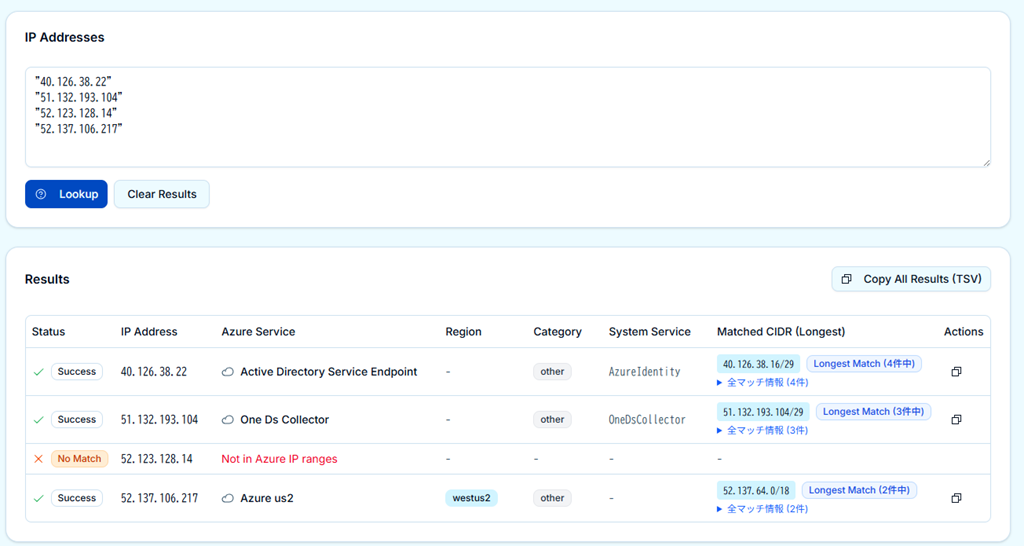Click the Clear Results button
This screenshot has width=1024, height=546.
pyautogui.click(x=162, y=194)
